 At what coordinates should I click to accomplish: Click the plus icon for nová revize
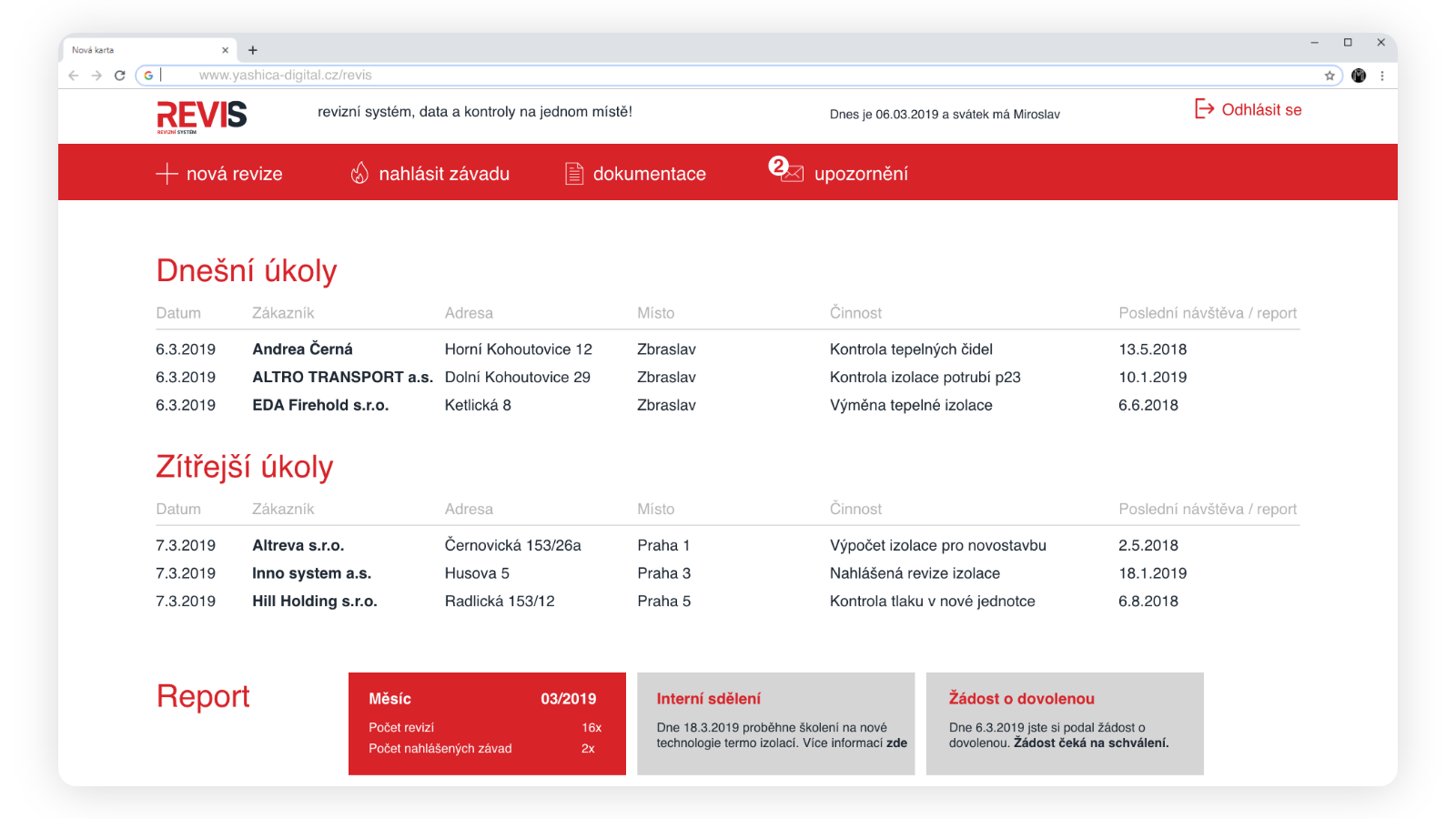(167, 174)
